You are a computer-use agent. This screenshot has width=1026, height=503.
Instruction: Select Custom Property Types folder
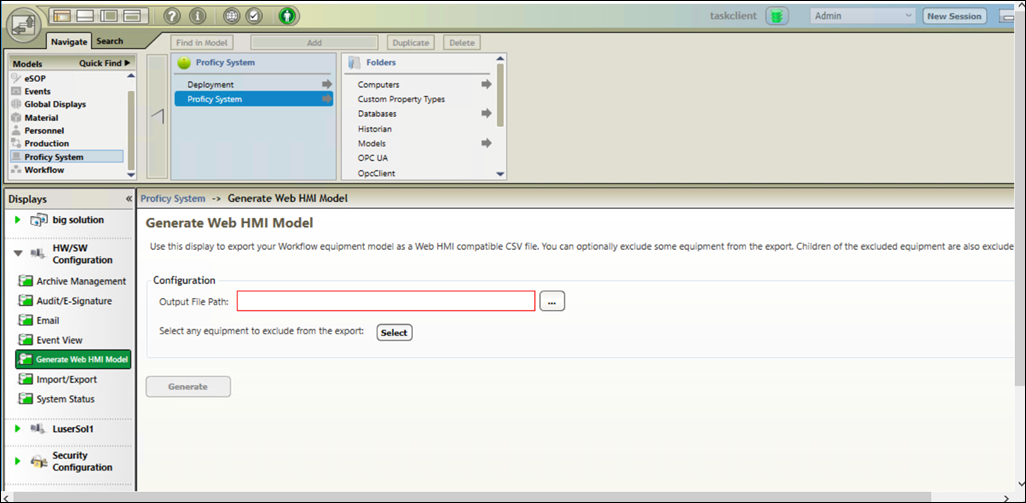[401, 99]
